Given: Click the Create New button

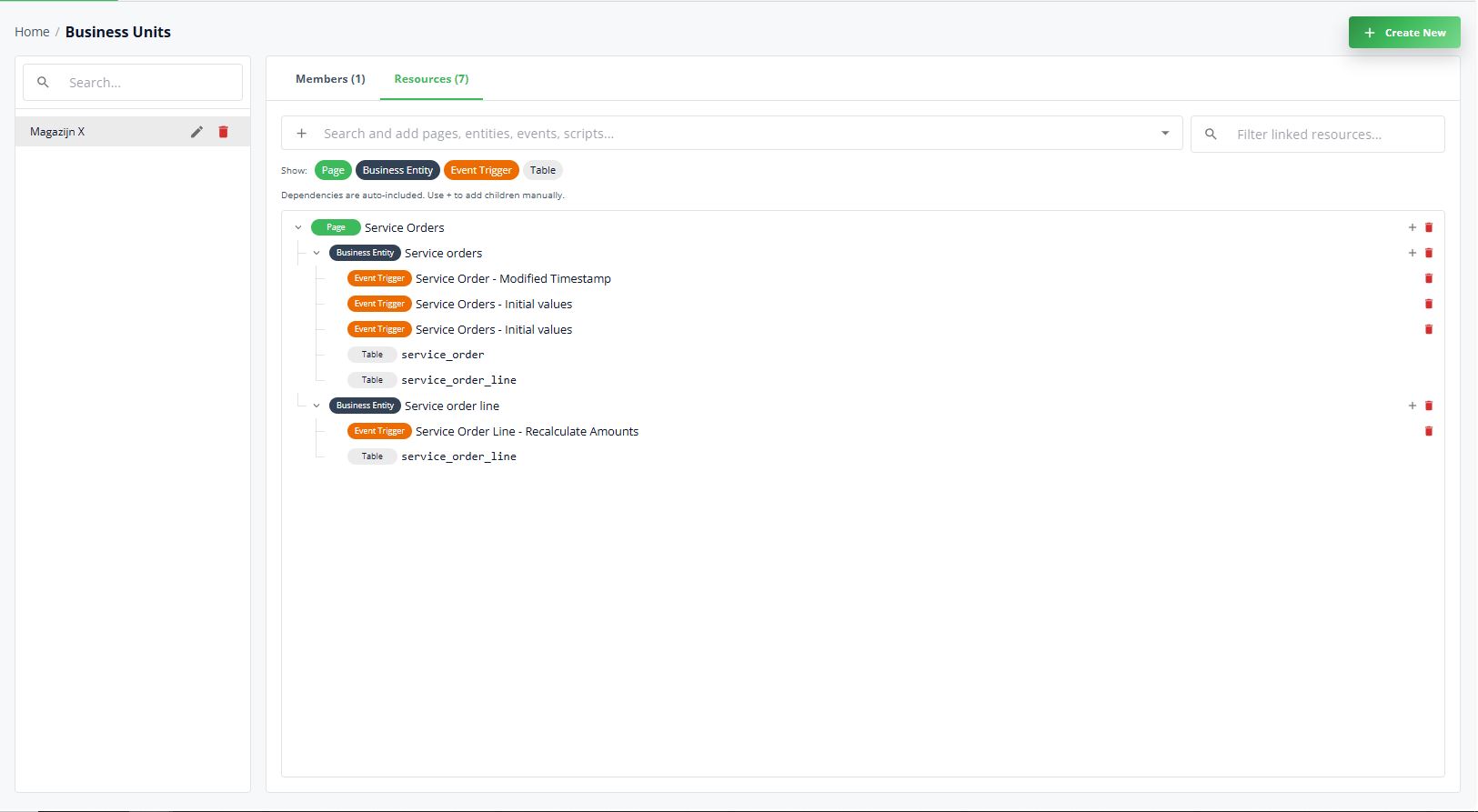Looking at the screenshot, I should point(1404,33).
